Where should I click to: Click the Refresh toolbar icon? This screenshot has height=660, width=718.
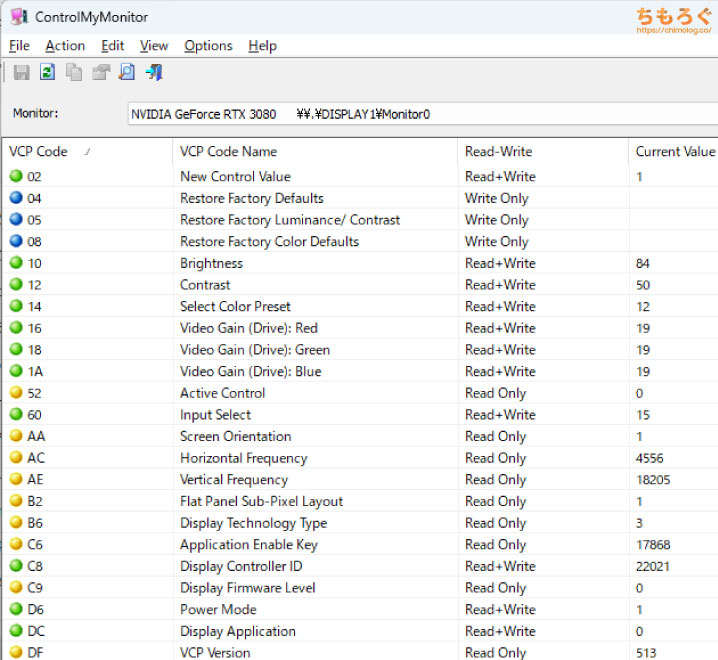point(48,72)
